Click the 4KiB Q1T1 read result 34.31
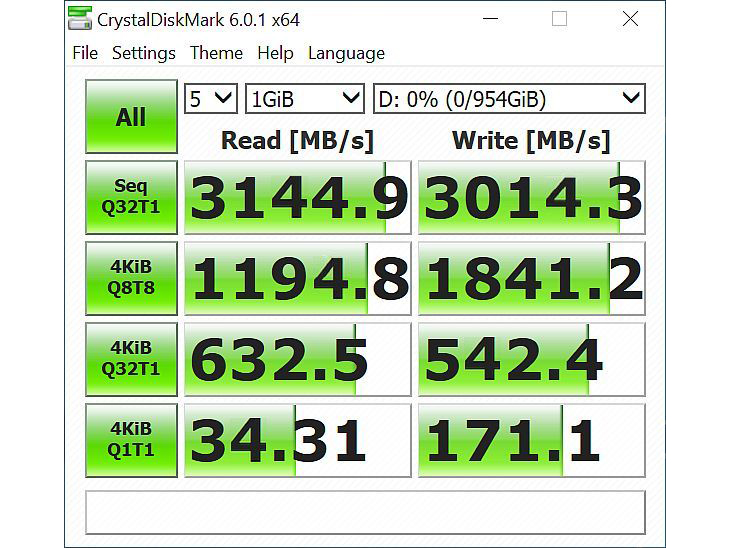This screenshot has height=548, width=730. 298,440
